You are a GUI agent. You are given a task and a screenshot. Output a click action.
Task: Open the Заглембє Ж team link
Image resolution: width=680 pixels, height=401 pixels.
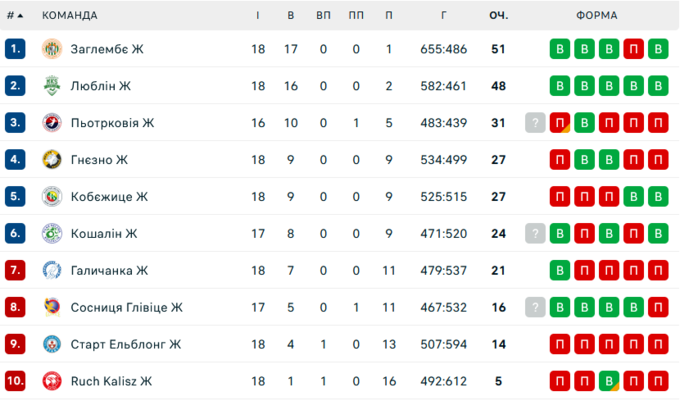coord(107,49)
